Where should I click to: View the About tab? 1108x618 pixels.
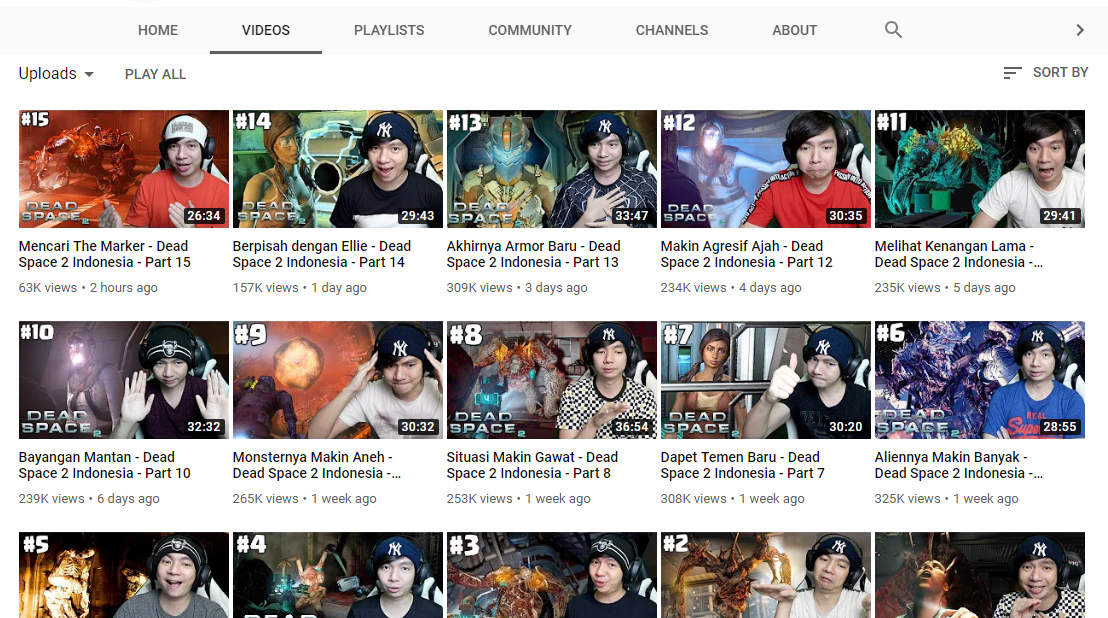tap(794, 30)
